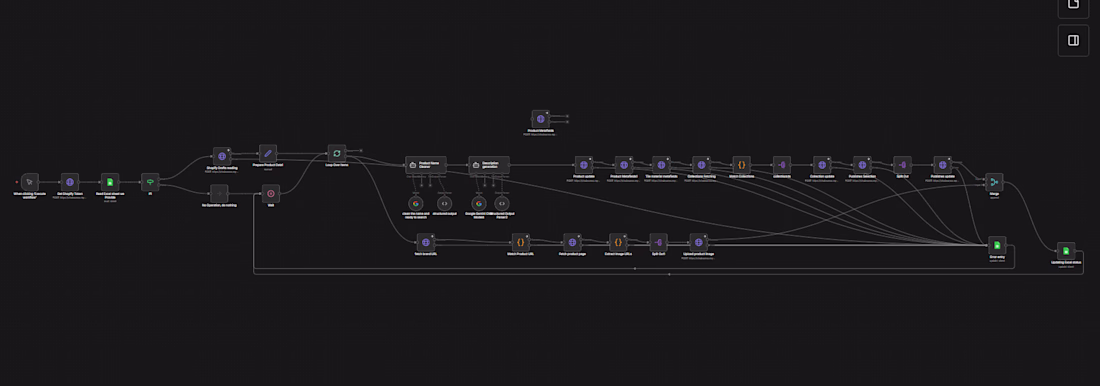Open Google Gemini Chat Model under Description generation
Screen dimensions: 1100x386
(x=479, y=204)
